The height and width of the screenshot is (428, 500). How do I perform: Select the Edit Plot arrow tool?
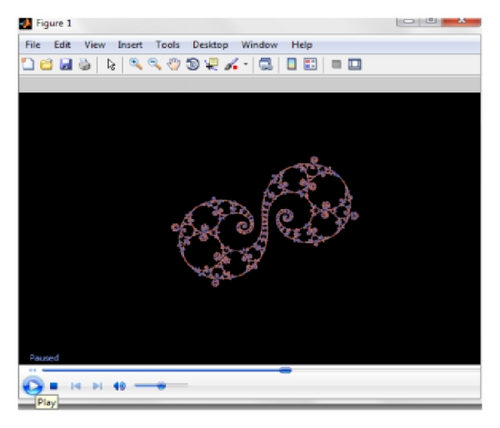click(111, 64)
